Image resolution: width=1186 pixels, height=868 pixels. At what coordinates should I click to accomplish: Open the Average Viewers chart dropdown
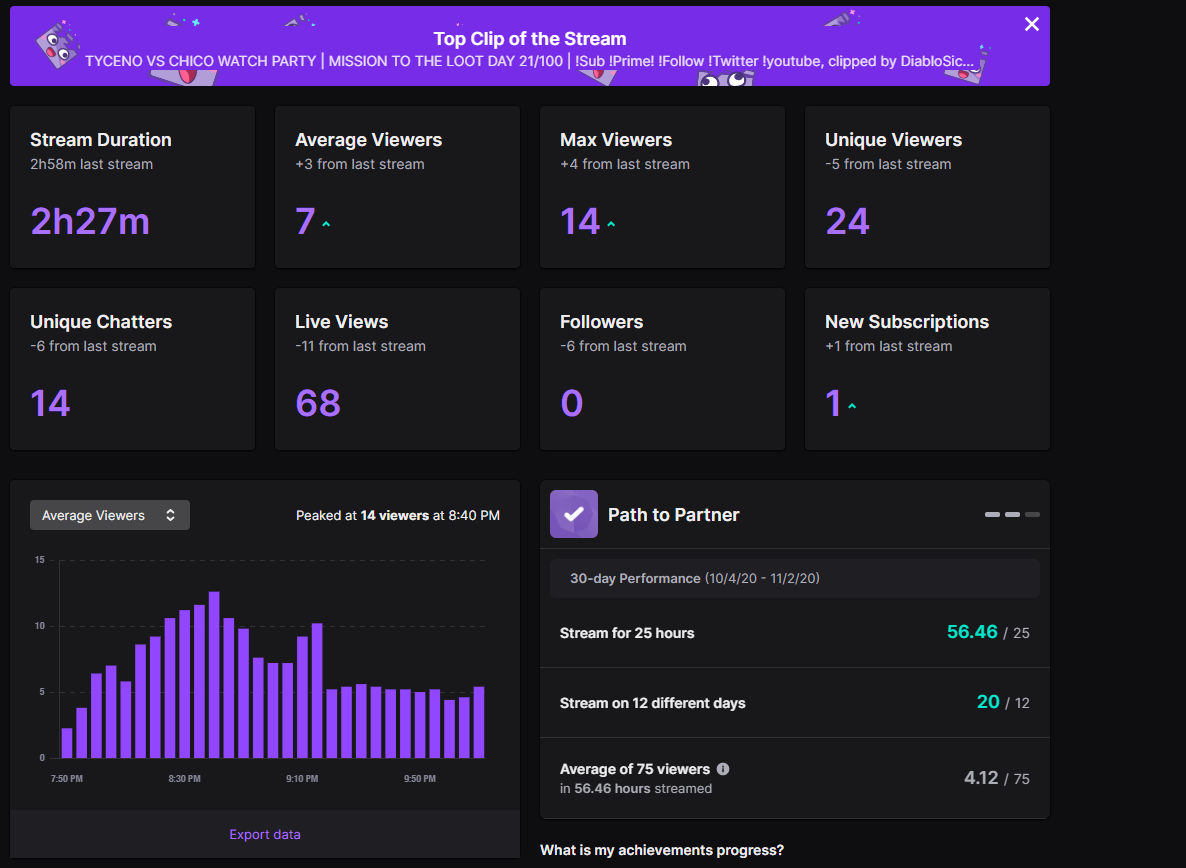tap(110, 515)
